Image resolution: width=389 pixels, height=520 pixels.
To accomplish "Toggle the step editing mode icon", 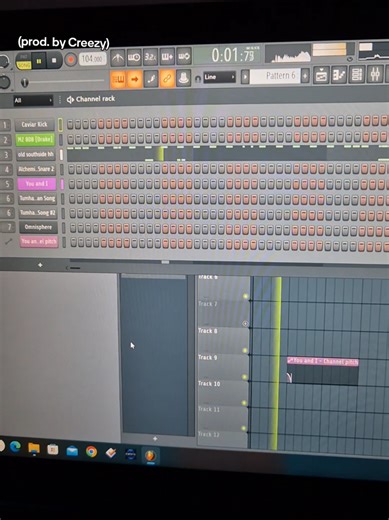I will click(151, 79).
